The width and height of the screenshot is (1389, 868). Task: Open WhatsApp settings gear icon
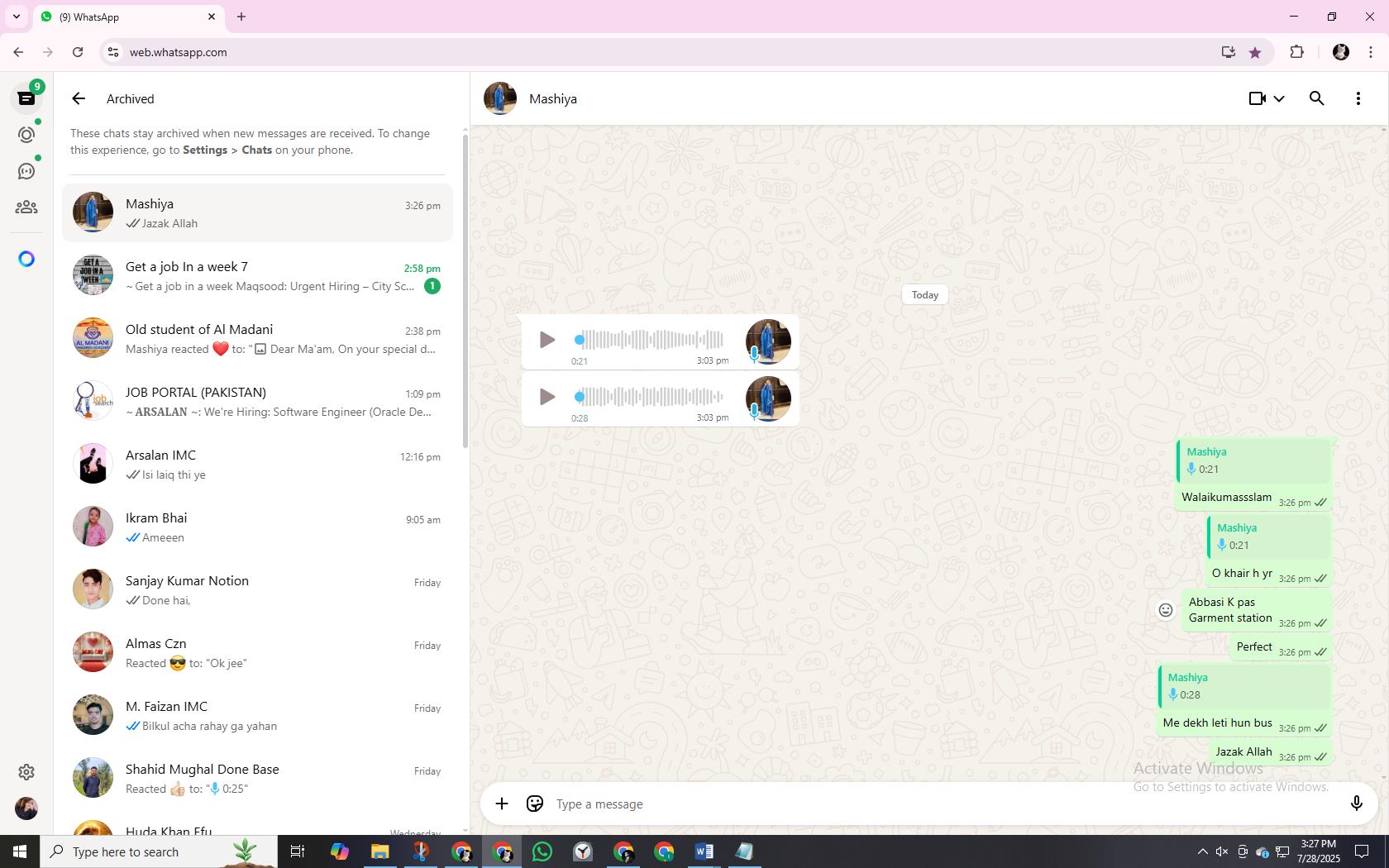[x=26, y=771]
